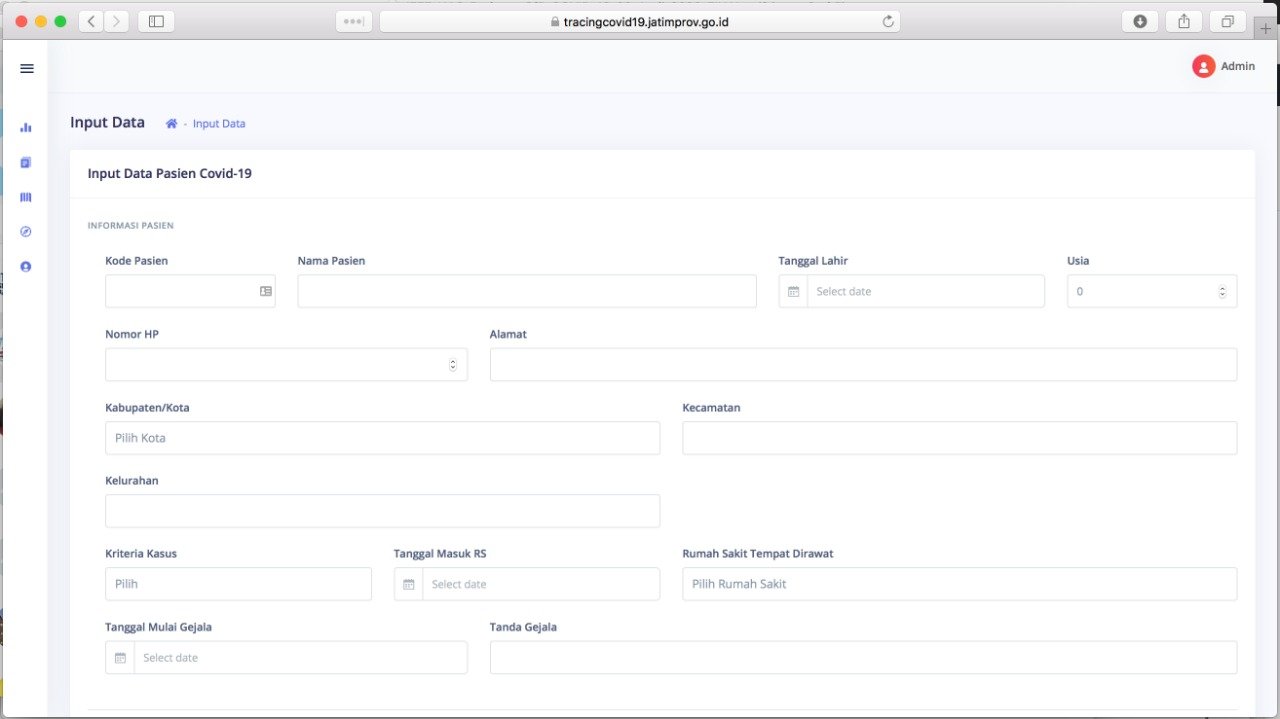Expand the Kriteria Kasus dropdown
Image resolution: width=1280 pixels, height=719 pixels.
tap(238, 584)
